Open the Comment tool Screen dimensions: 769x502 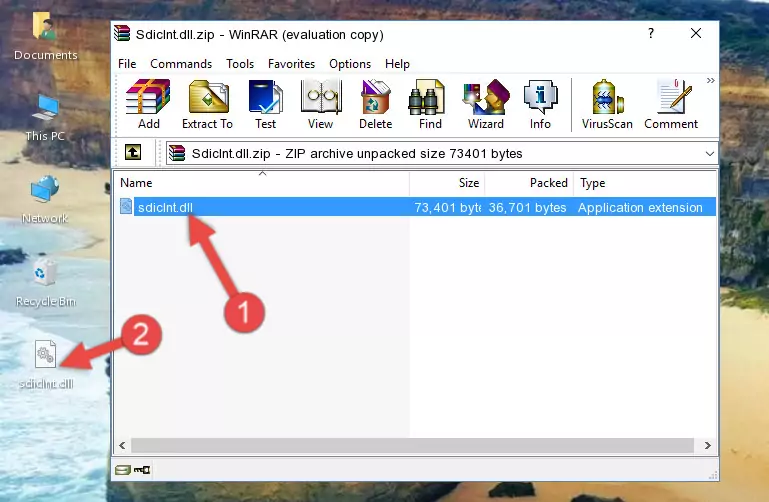[671, 104]
